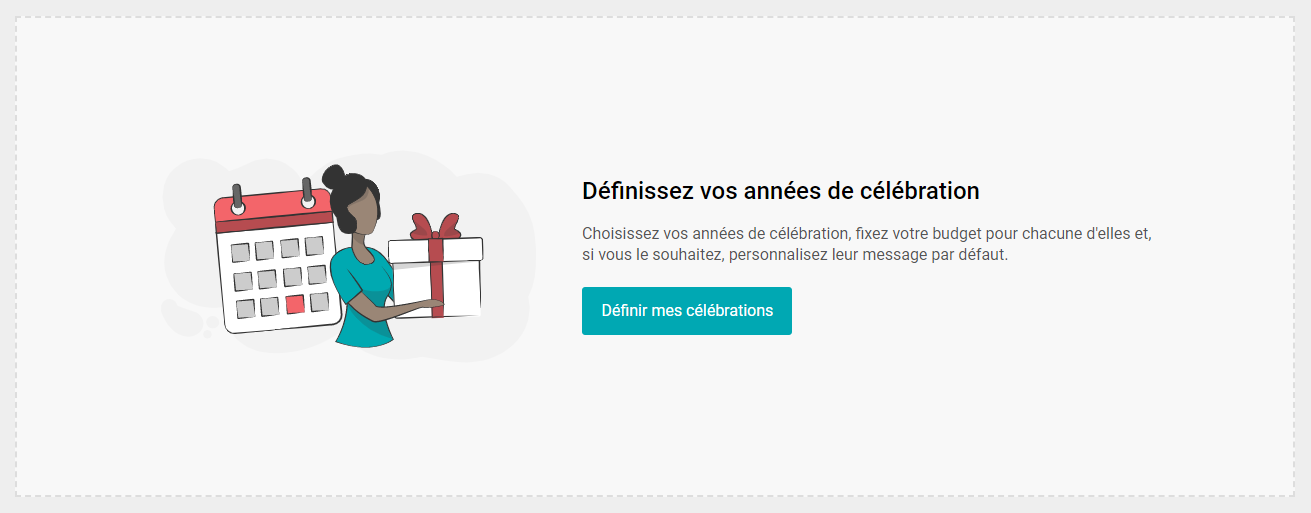Click the left binder ring of the calendar
1311x513 pixels.
[x=238, y=200]
